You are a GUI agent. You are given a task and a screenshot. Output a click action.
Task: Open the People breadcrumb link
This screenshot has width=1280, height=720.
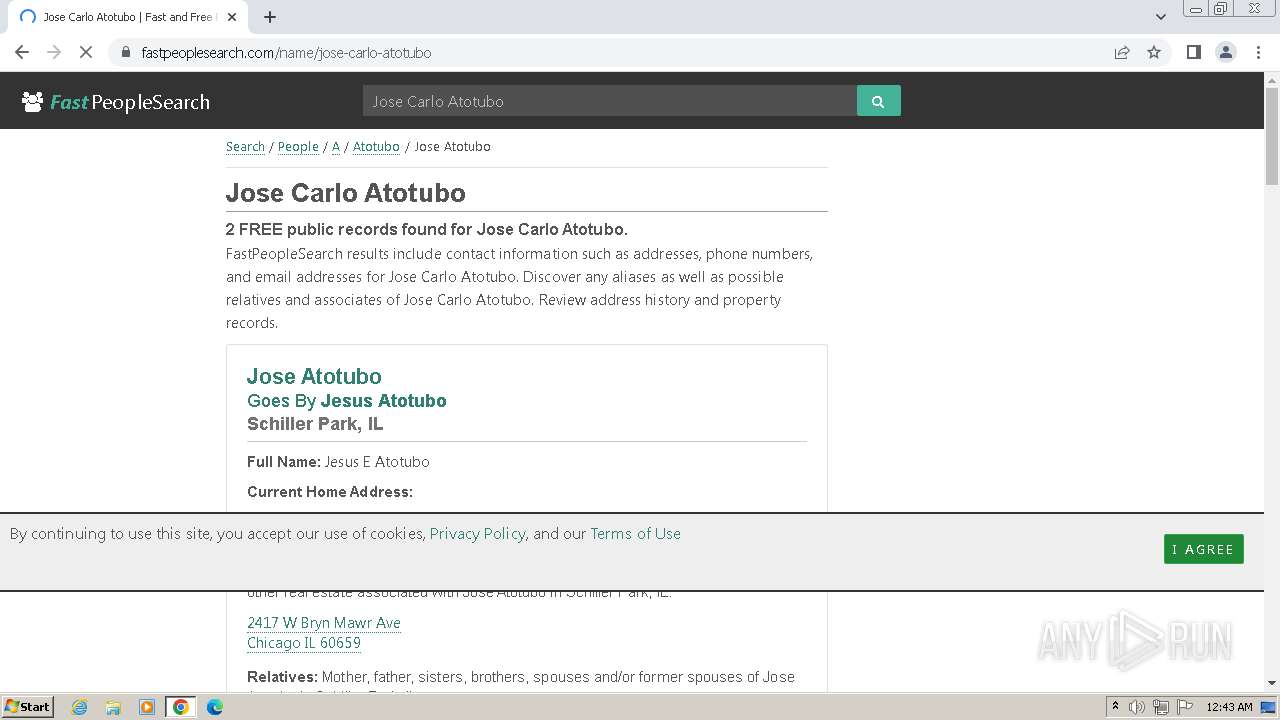point(298,146)
